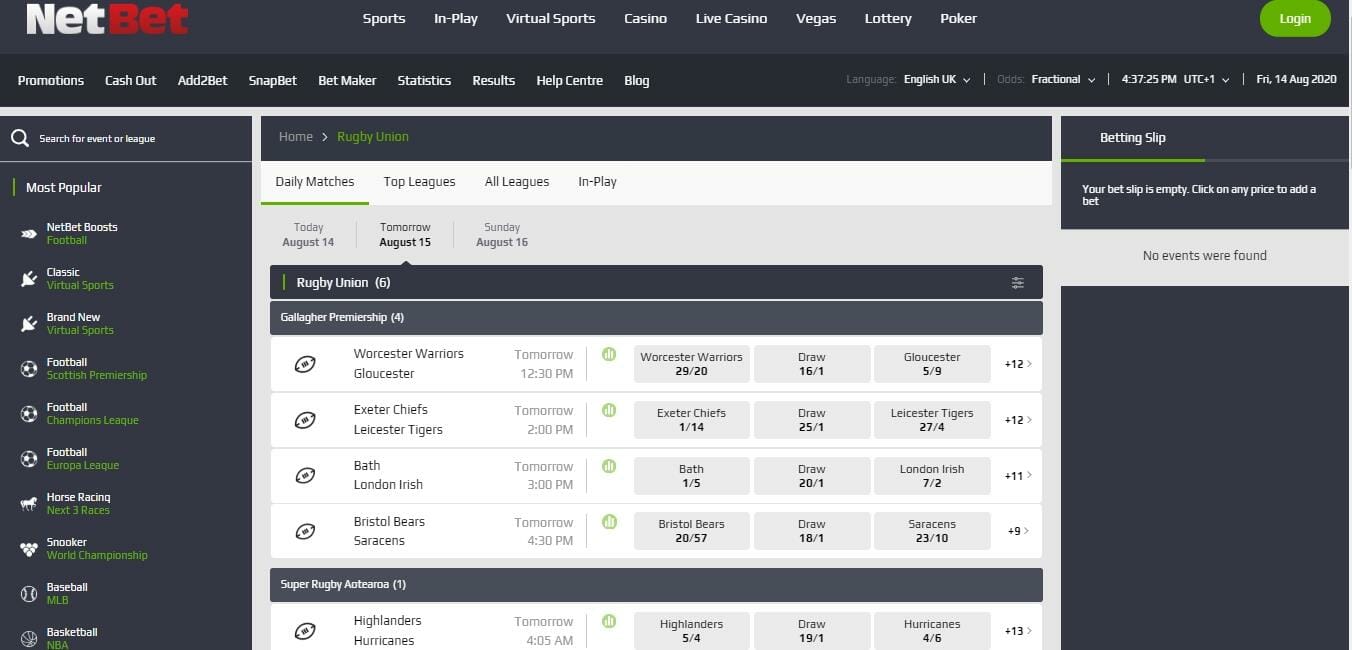Open Virtual Sports in the top navigation

click(551, 19)
